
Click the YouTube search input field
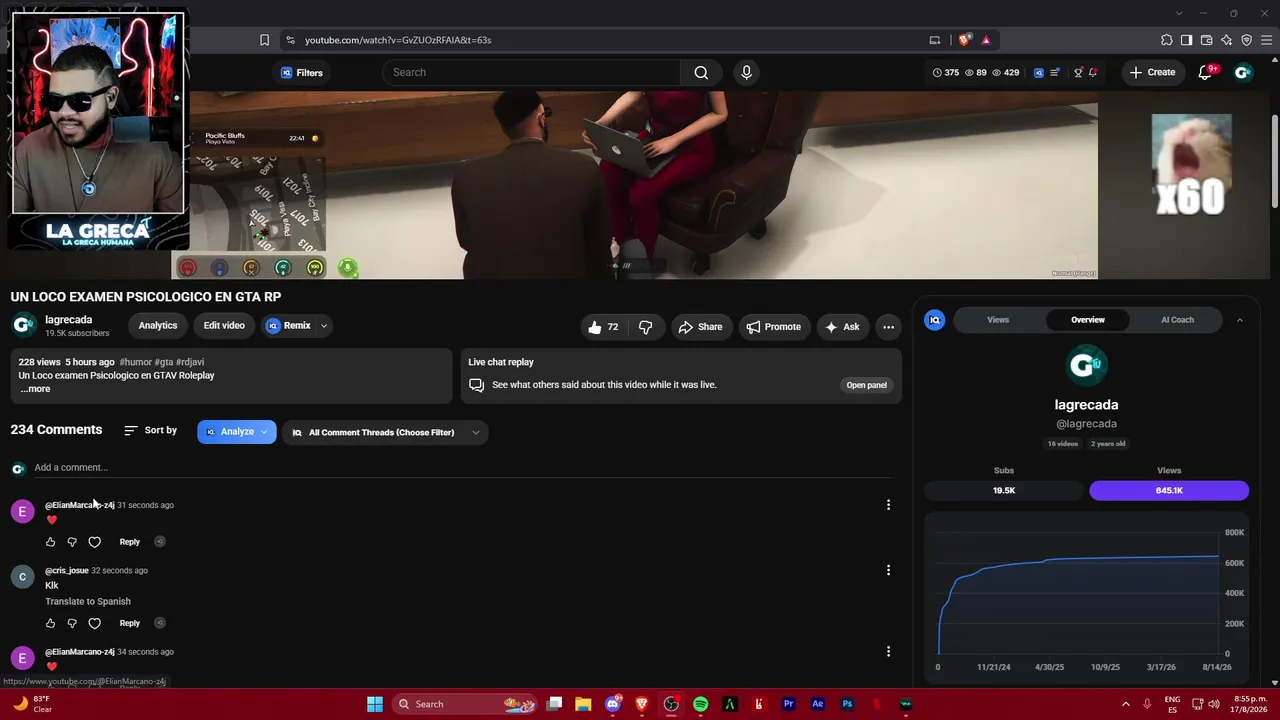pyautogui.click(x=531, y=72)
